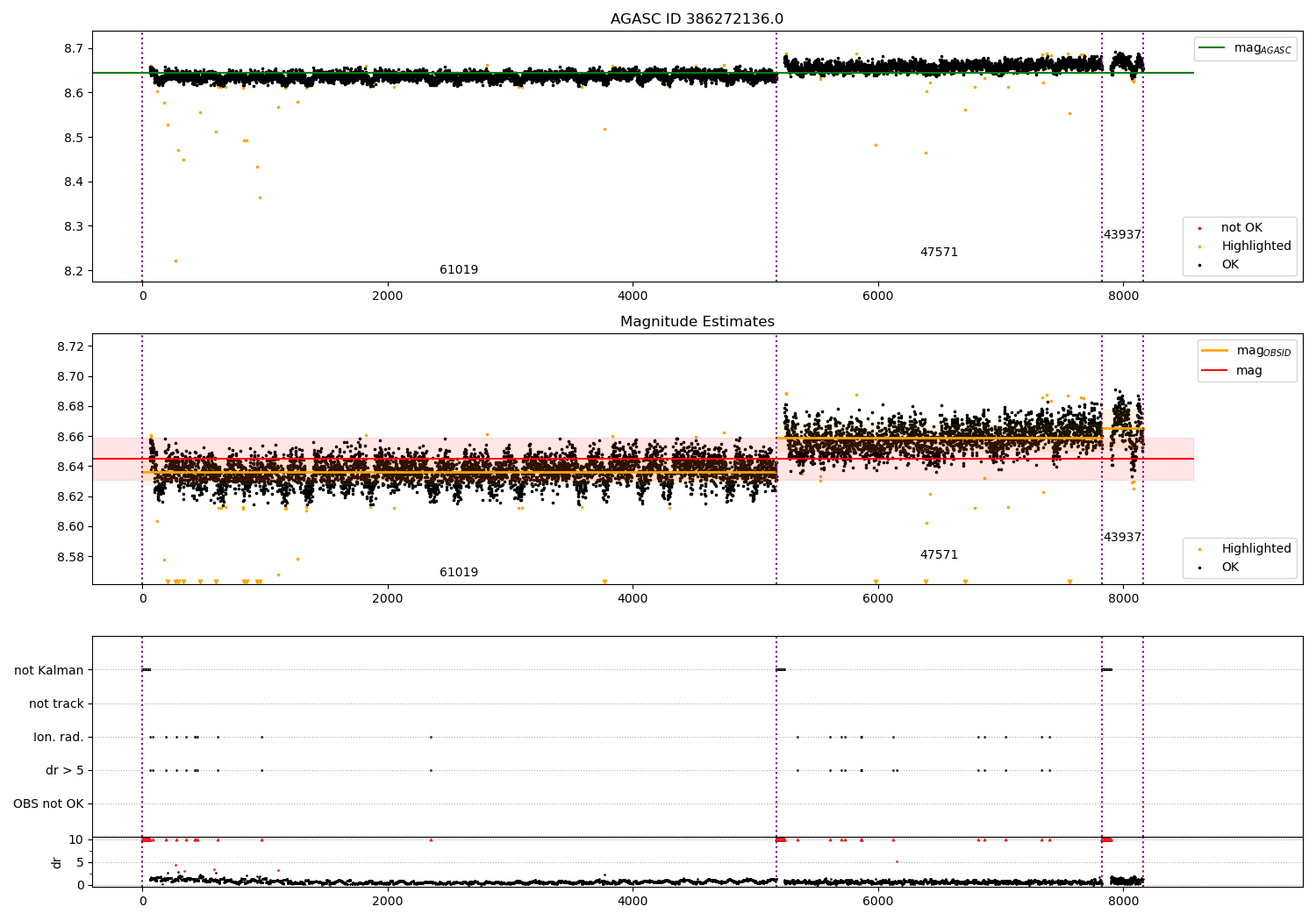Image resolution: width=1316 pixels, height=921 pixels.
Task: Click the 8.7 tick on top plot y-axis
Action: pyautogui.click(x=75, y=48)
